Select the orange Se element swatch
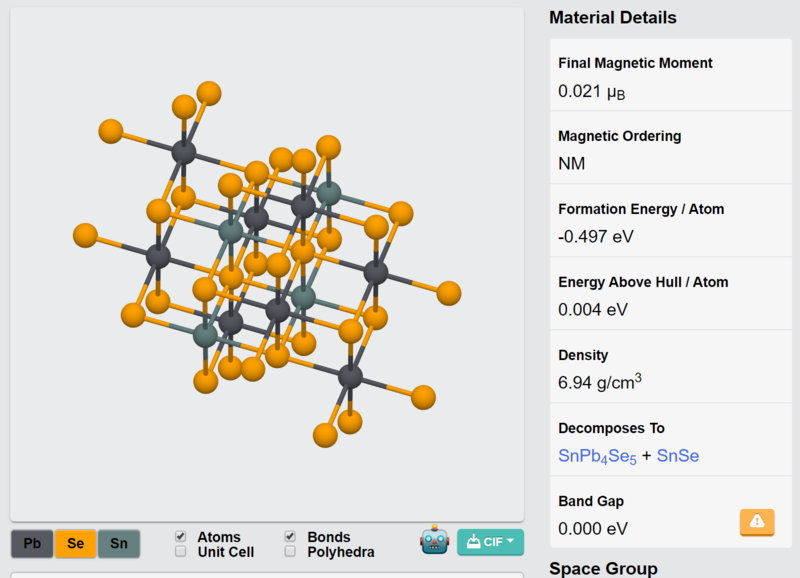 (x=76, y=543)
